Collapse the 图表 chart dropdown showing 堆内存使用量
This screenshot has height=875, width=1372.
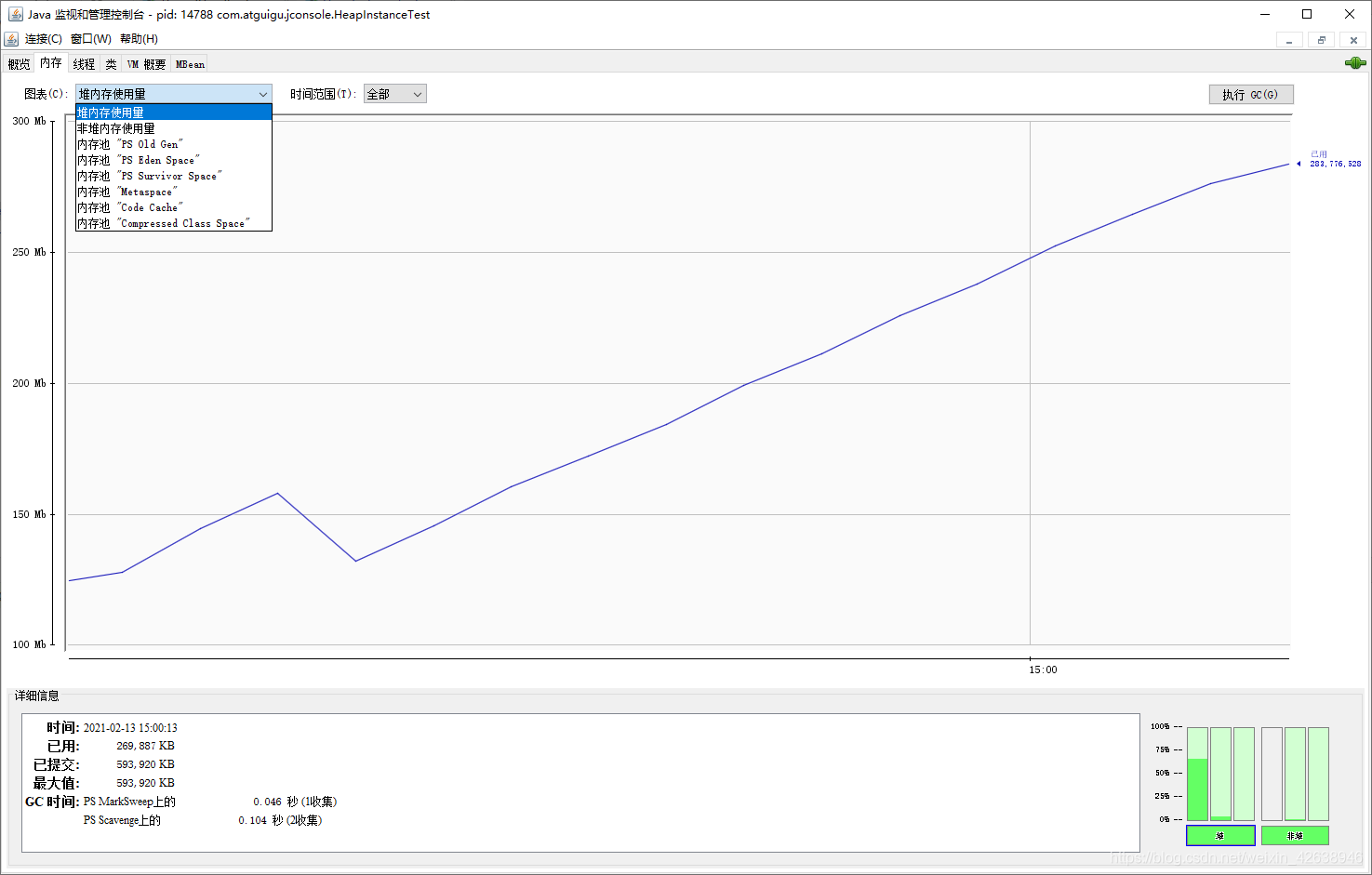point(173,94)
